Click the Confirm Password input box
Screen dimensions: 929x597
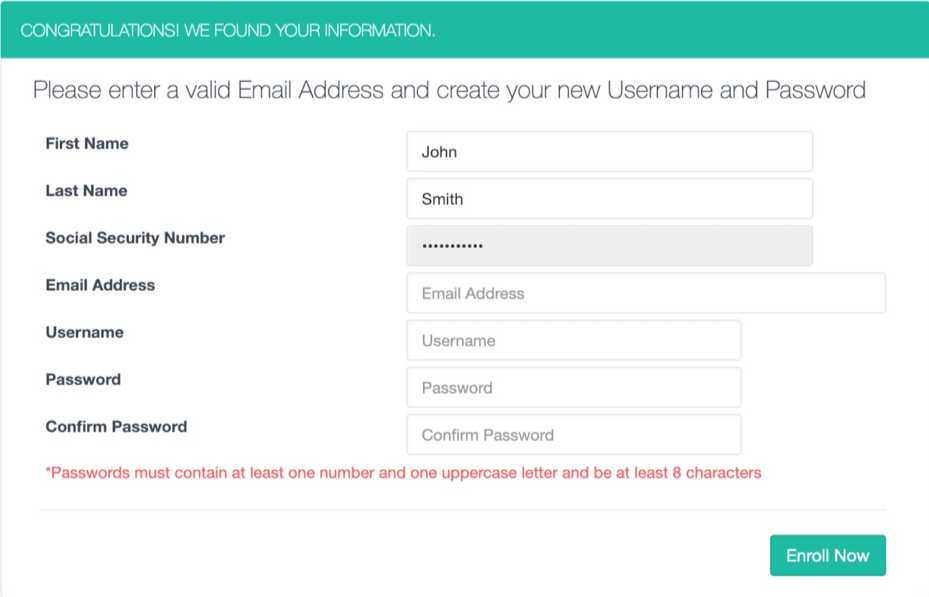coord(573,435)
